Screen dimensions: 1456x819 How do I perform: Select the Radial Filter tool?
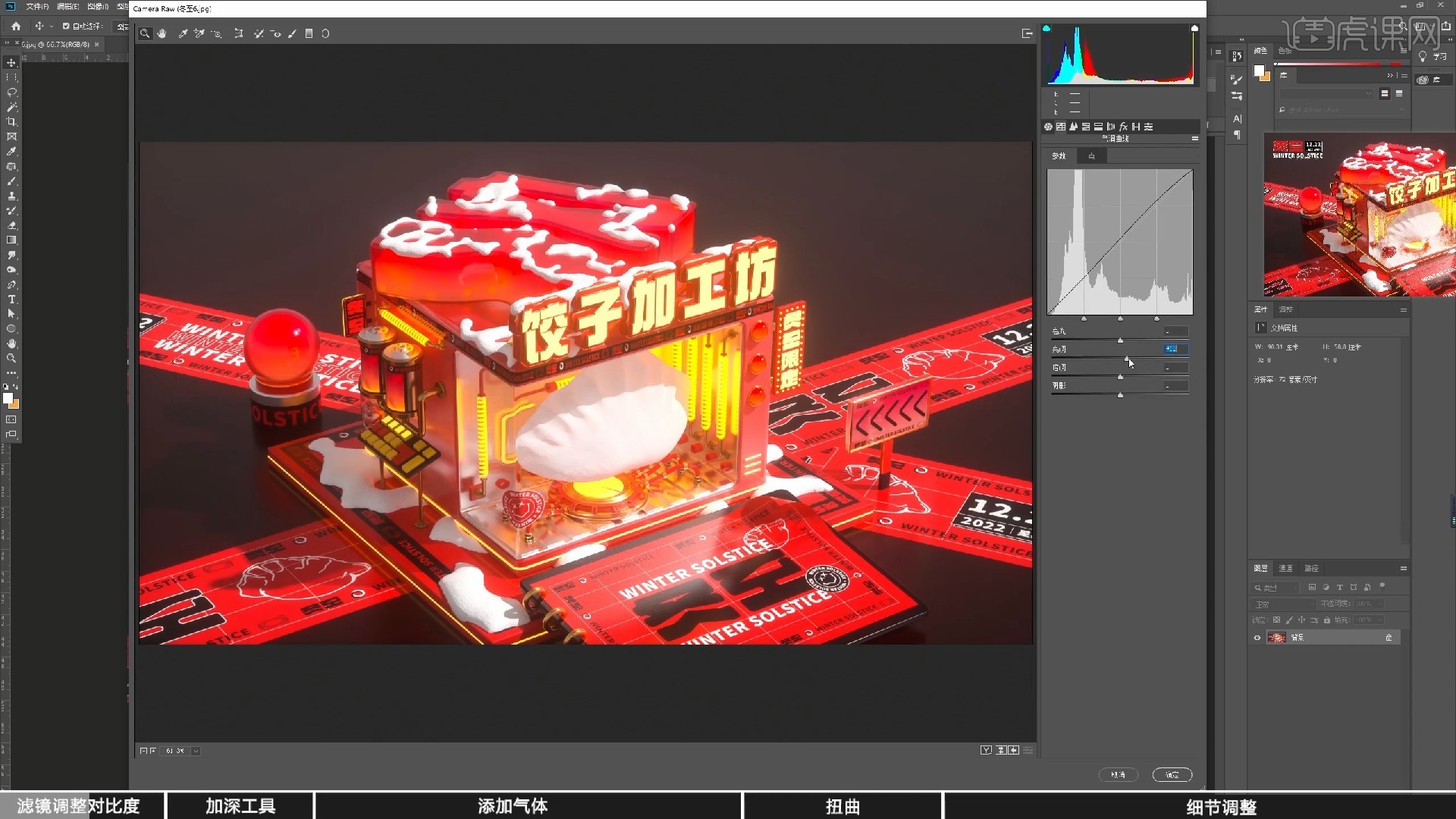click(x=325, y=33)
